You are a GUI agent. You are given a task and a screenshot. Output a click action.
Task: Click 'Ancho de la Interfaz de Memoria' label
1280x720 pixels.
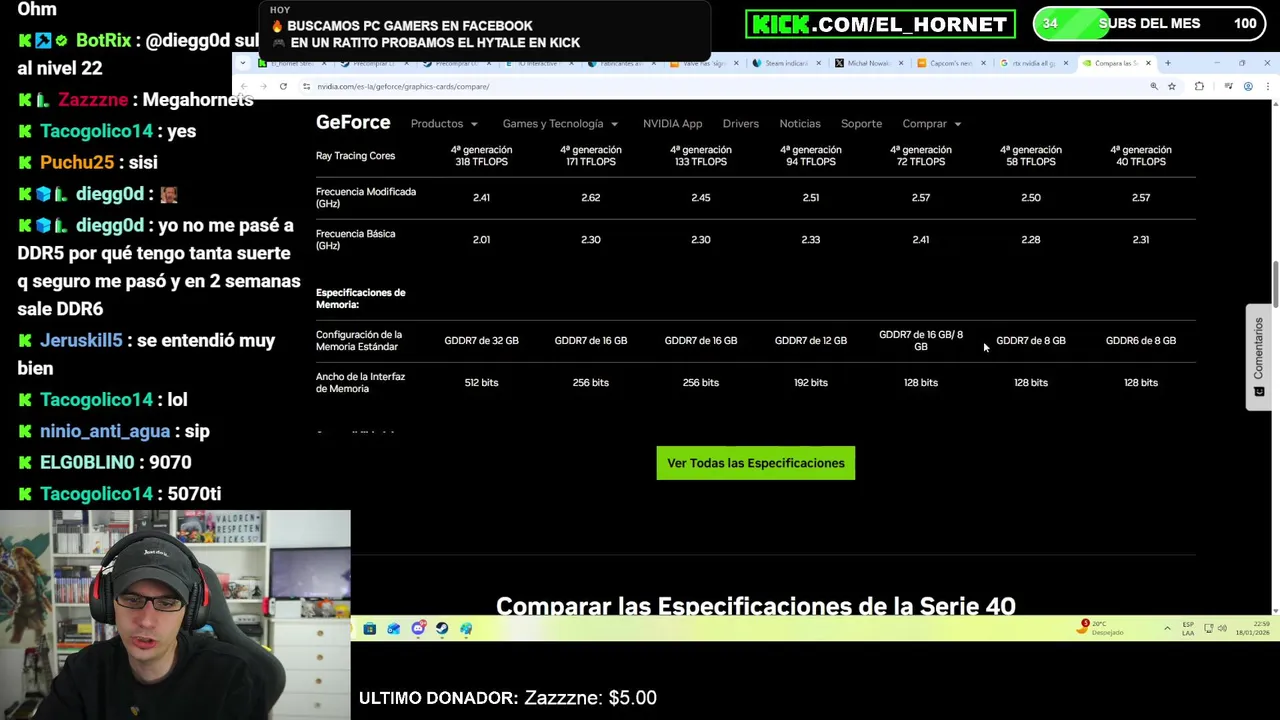[x=360, y=383]
